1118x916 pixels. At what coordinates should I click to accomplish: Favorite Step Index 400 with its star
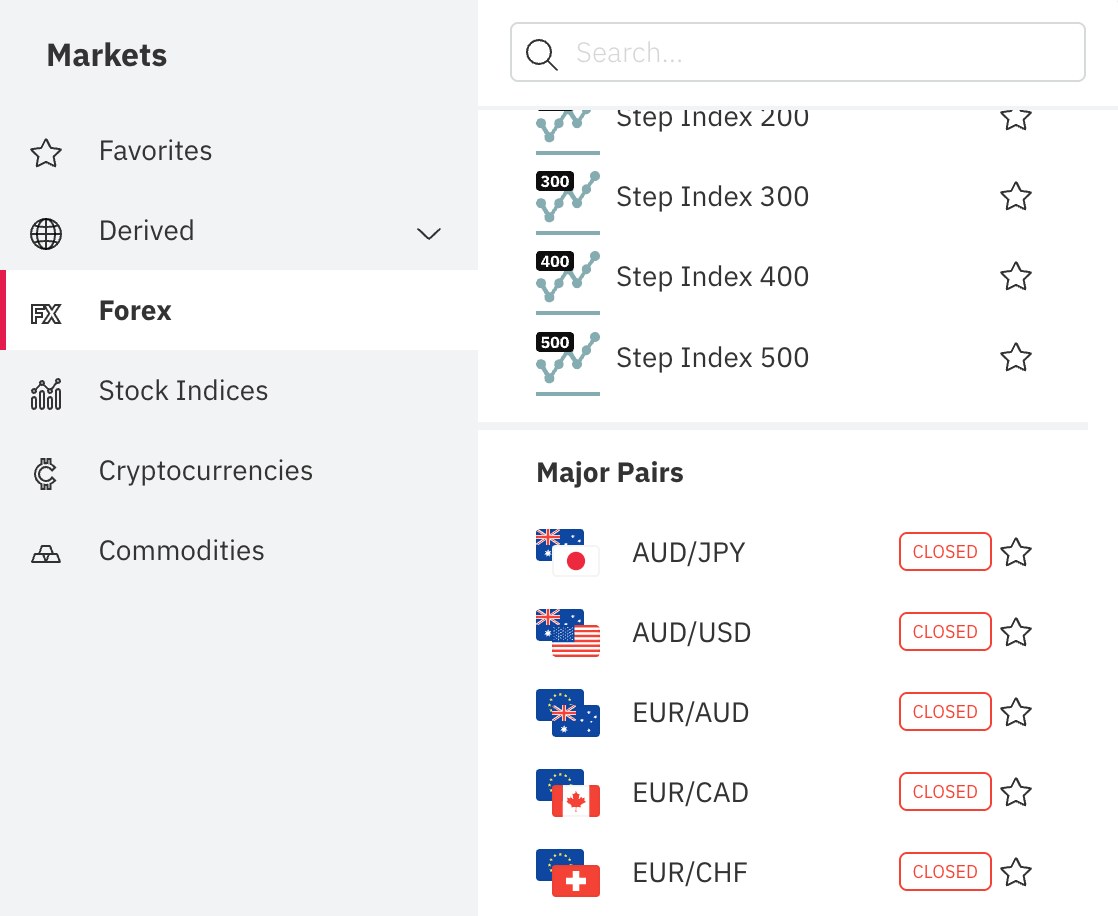pos(1015,277)
